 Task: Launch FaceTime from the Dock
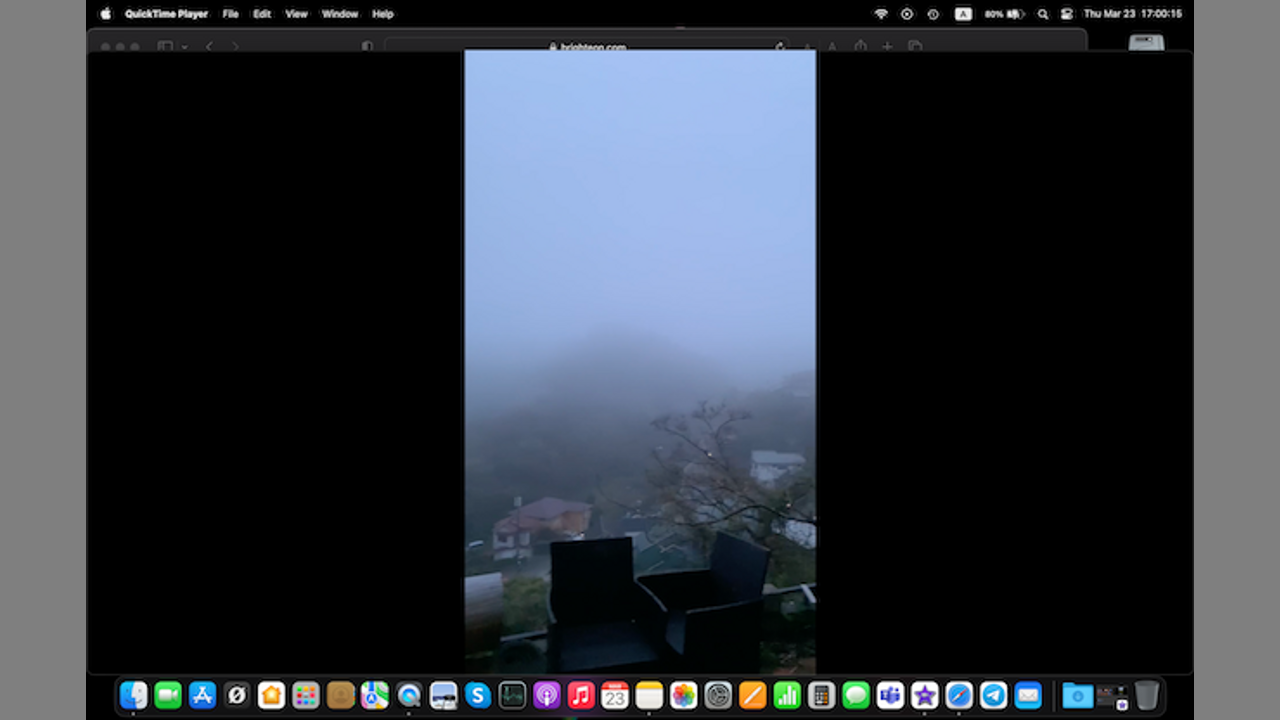(168, 695)
